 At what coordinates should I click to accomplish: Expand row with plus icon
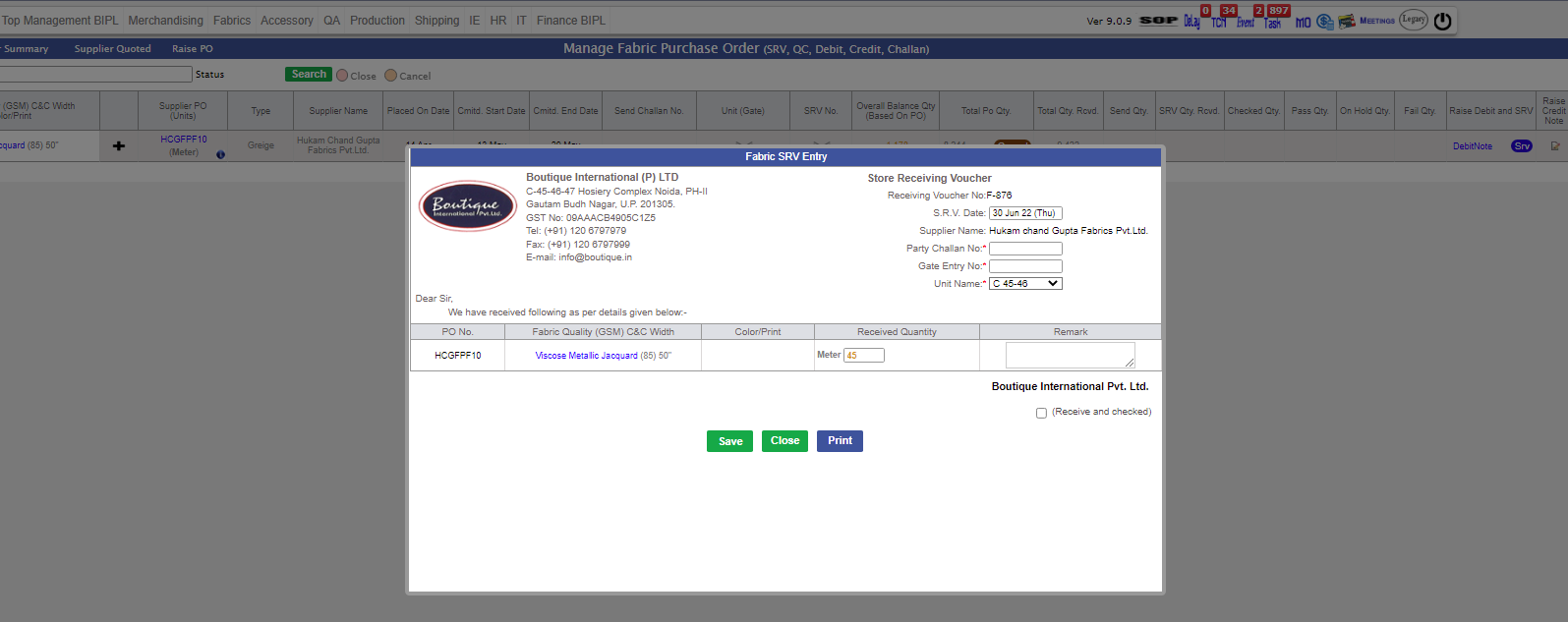pos(119,145)
